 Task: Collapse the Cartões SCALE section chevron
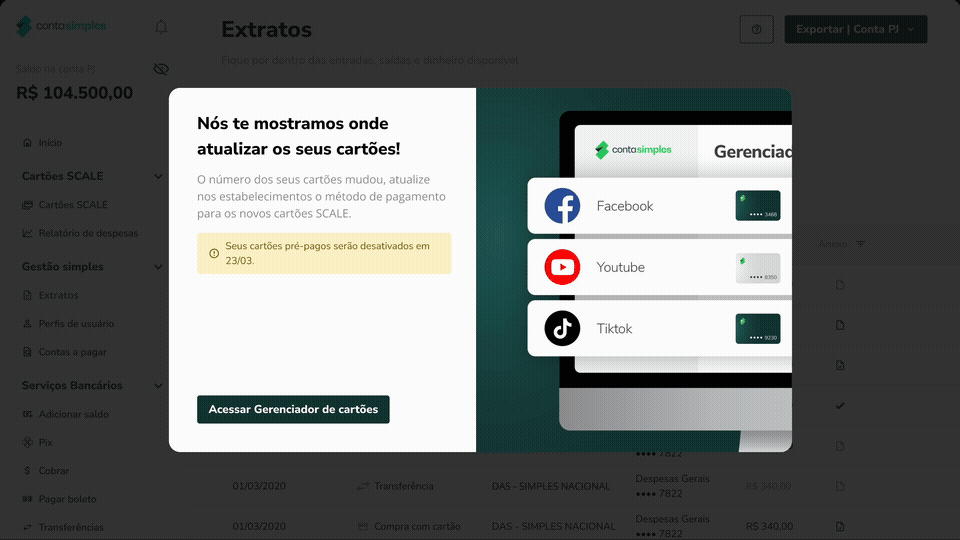click(158, 176)
